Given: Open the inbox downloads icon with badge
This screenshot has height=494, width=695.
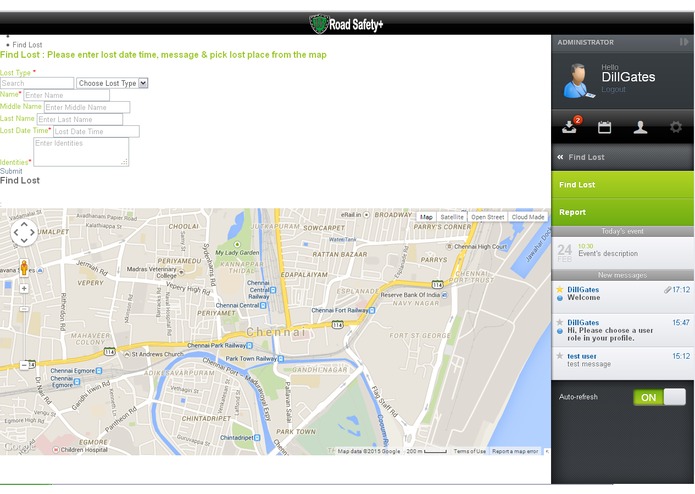Looking at the screenshot, I should [570, 126].
